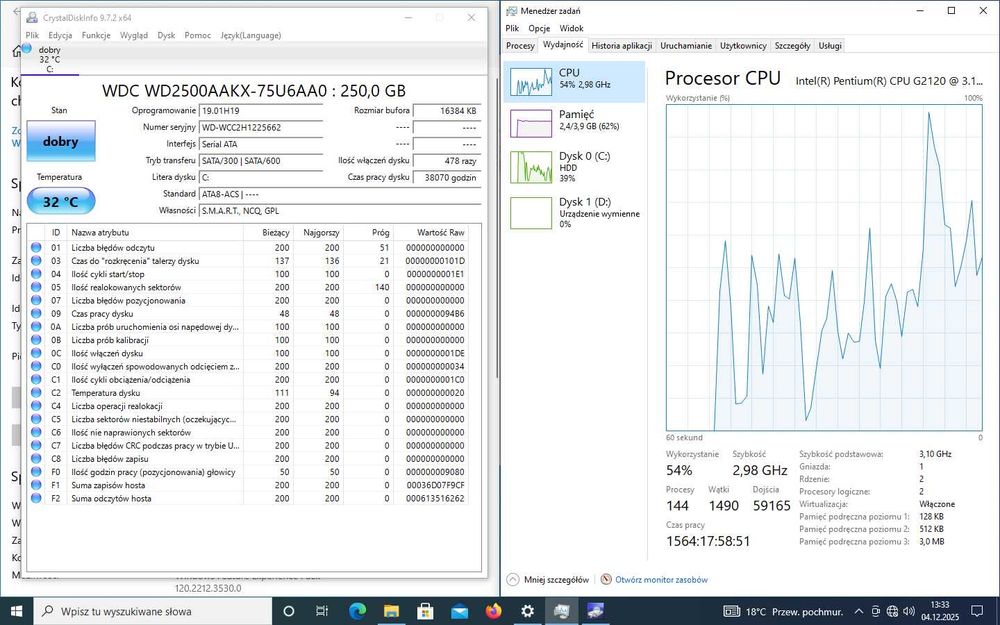Click the Wartość Raw column header
This screenshot has height=625, width=1000.
(432, 233)
